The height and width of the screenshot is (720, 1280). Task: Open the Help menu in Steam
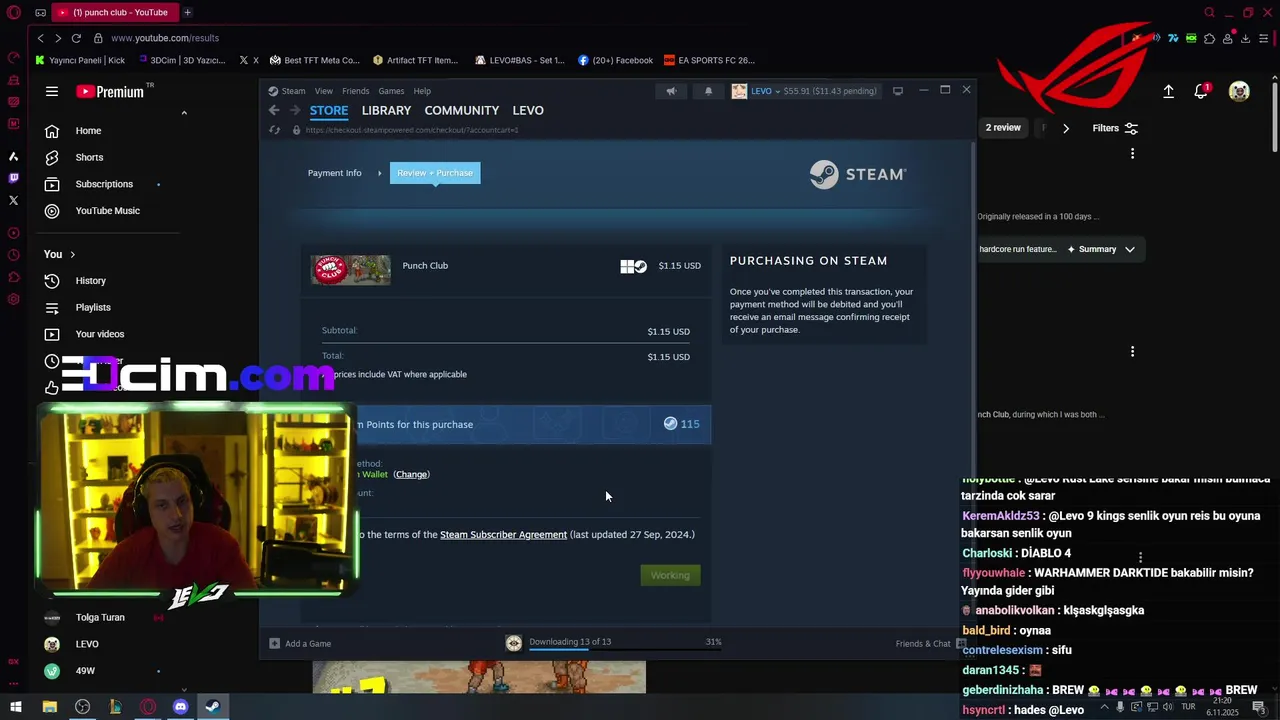pyautogui.click(x=422, y=91)
